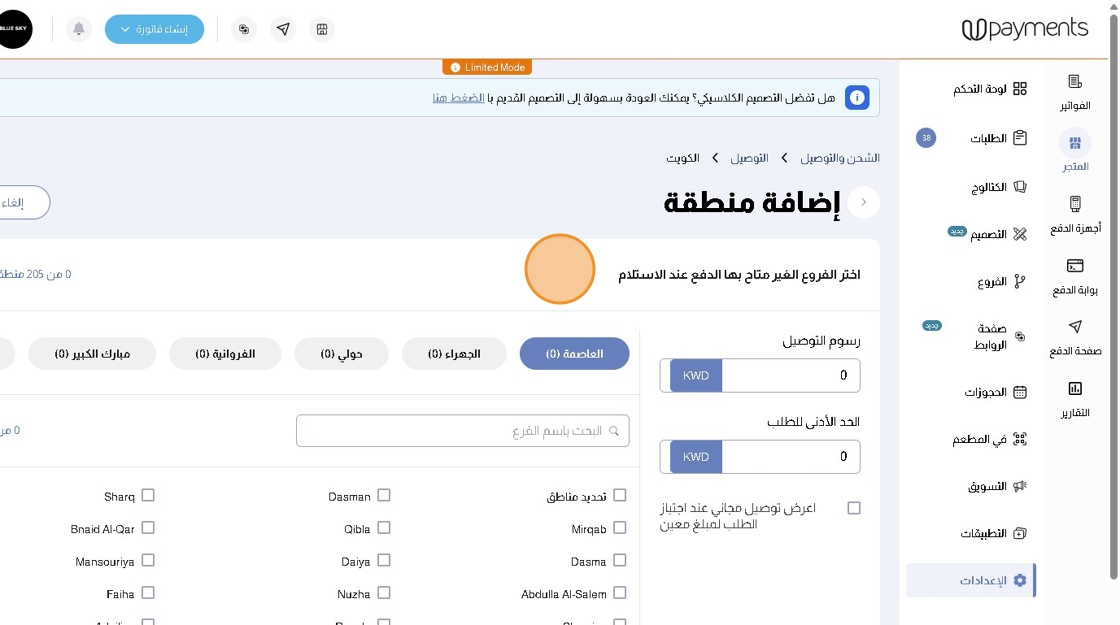Click the 'اضغط هنا' link
This screenshot has height=625, width=1120.
pyautogui.click(x=458, y=98)
